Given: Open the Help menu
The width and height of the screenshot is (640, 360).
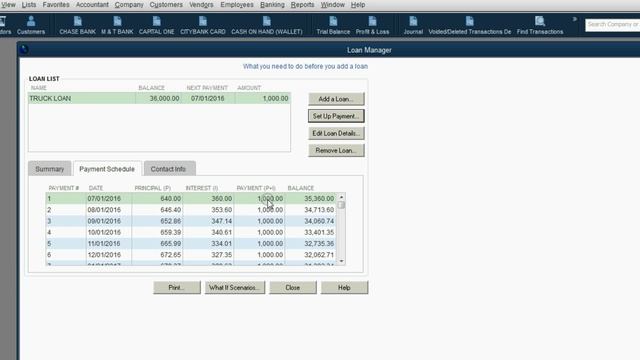Looking at the screenshot, I should coord(358,5).
